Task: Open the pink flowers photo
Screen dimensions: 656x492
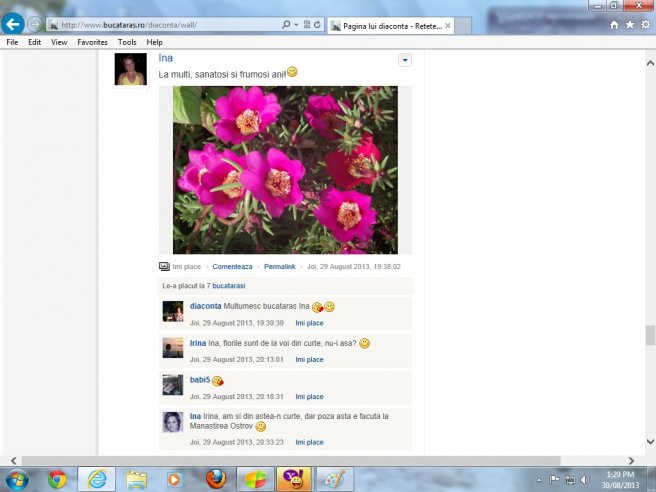Action: pyautogui.click(x=285, y=169)
